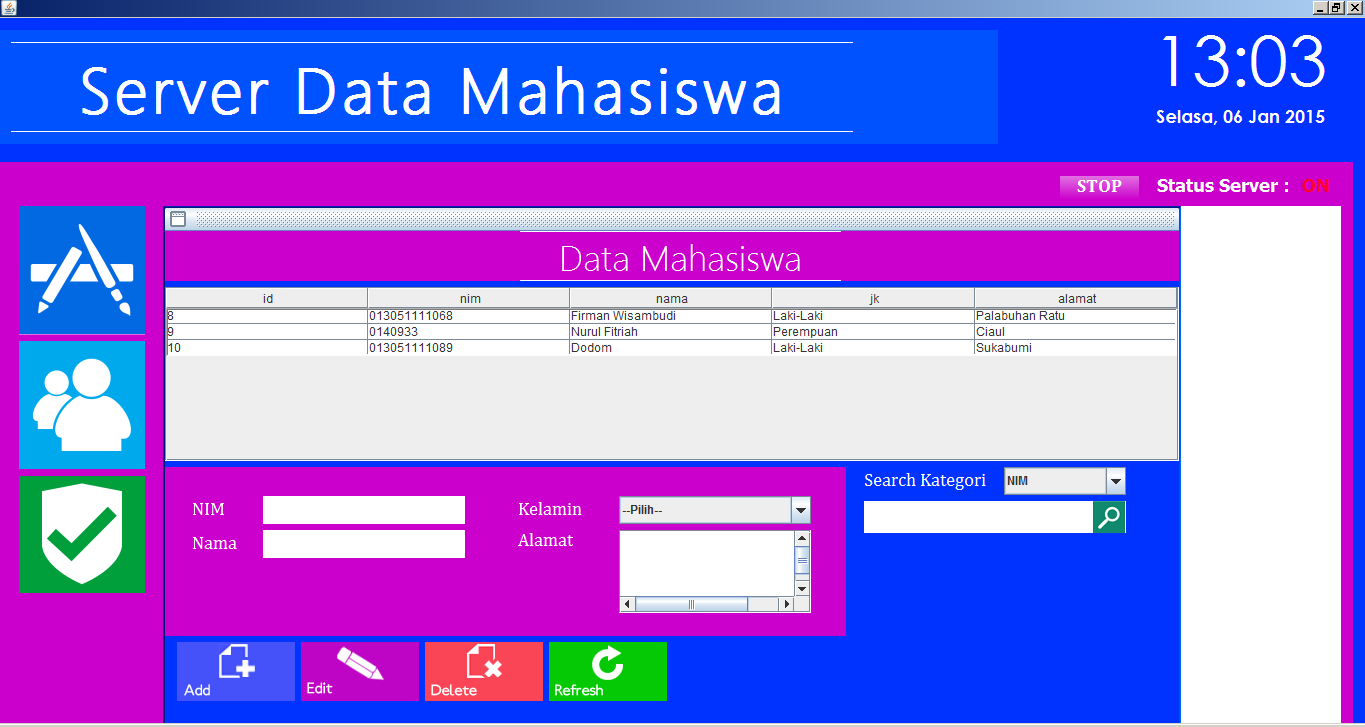
Task: Click the Alamat vertical scrollbar thumb
Action: tap(802, 560)
